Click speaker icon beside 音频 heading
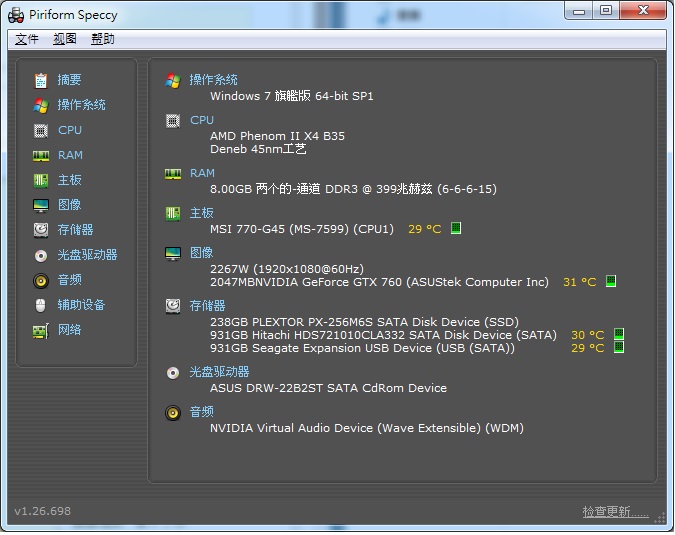Viewport: 675px width, 535px height. coord(173,413)
